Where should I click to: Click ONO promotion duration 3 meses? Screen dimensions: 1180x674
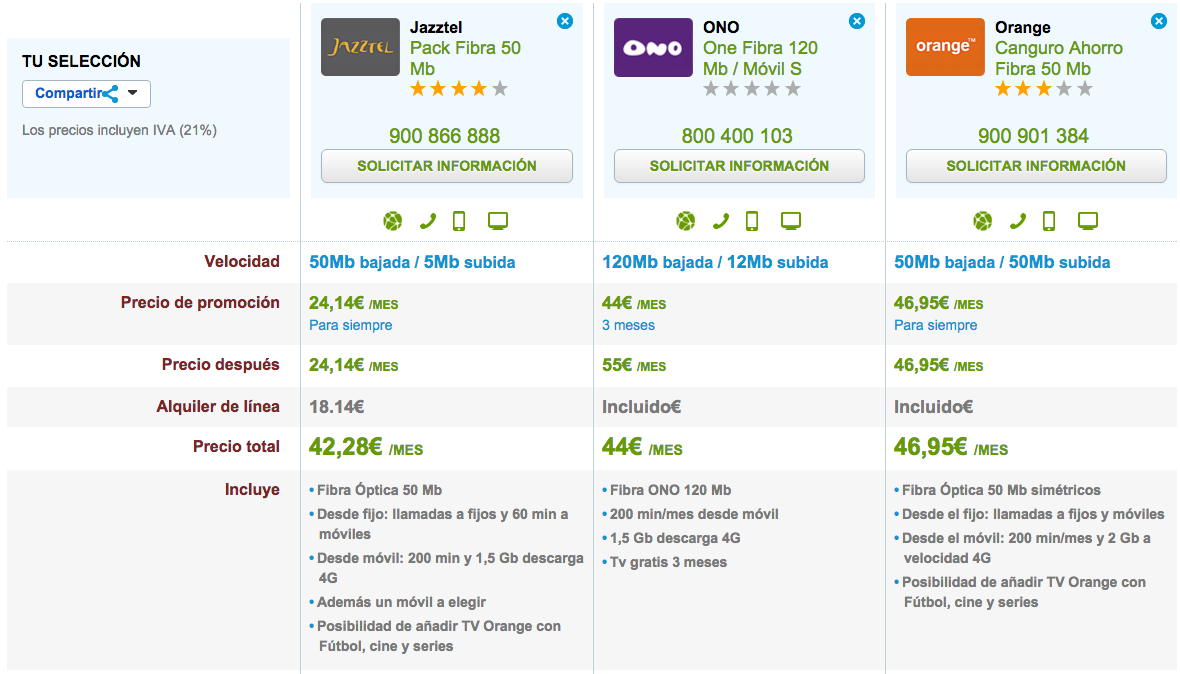point(628,326)
